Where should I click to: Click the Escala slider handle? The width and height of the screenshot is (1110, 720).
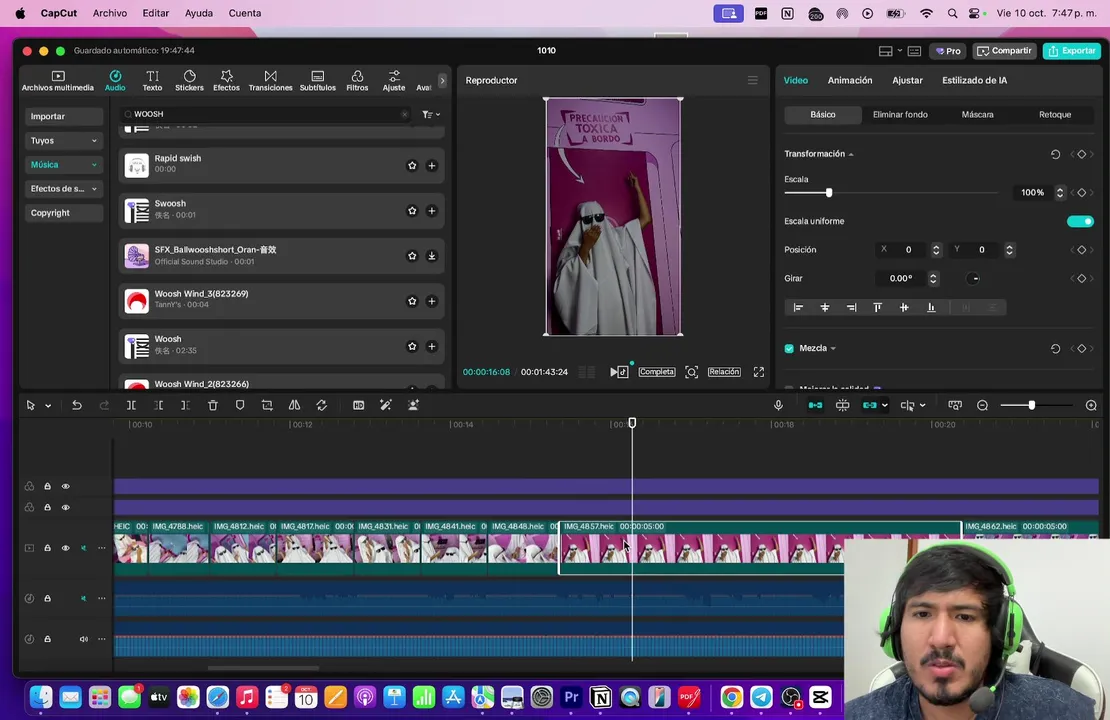point(829,193)
